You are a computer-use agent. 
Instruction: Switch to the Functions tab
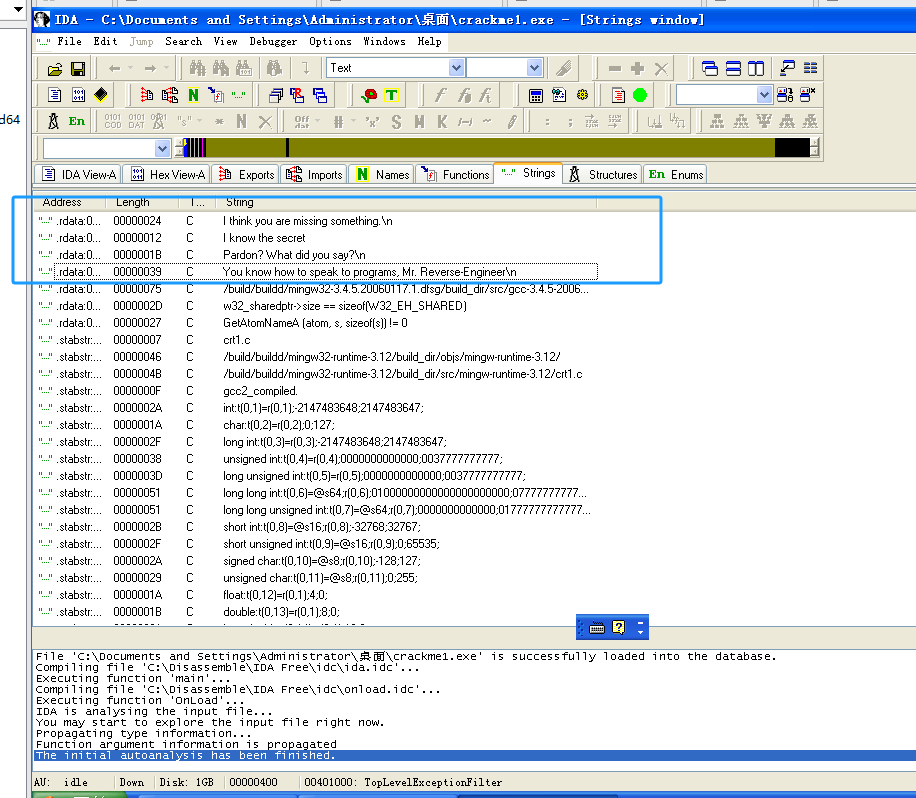click(x=454, y=175)
